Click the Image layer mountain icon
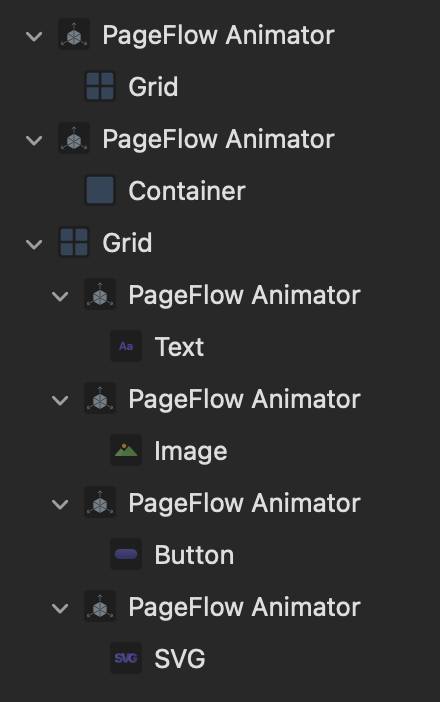This screenshot has height=702, width=440. point(126,450)
